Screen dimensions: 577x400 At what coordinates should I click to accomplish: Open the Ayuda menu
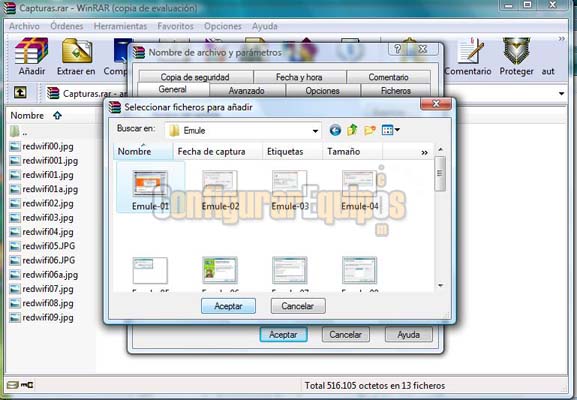pyautogui.click(x=265, y=26)
